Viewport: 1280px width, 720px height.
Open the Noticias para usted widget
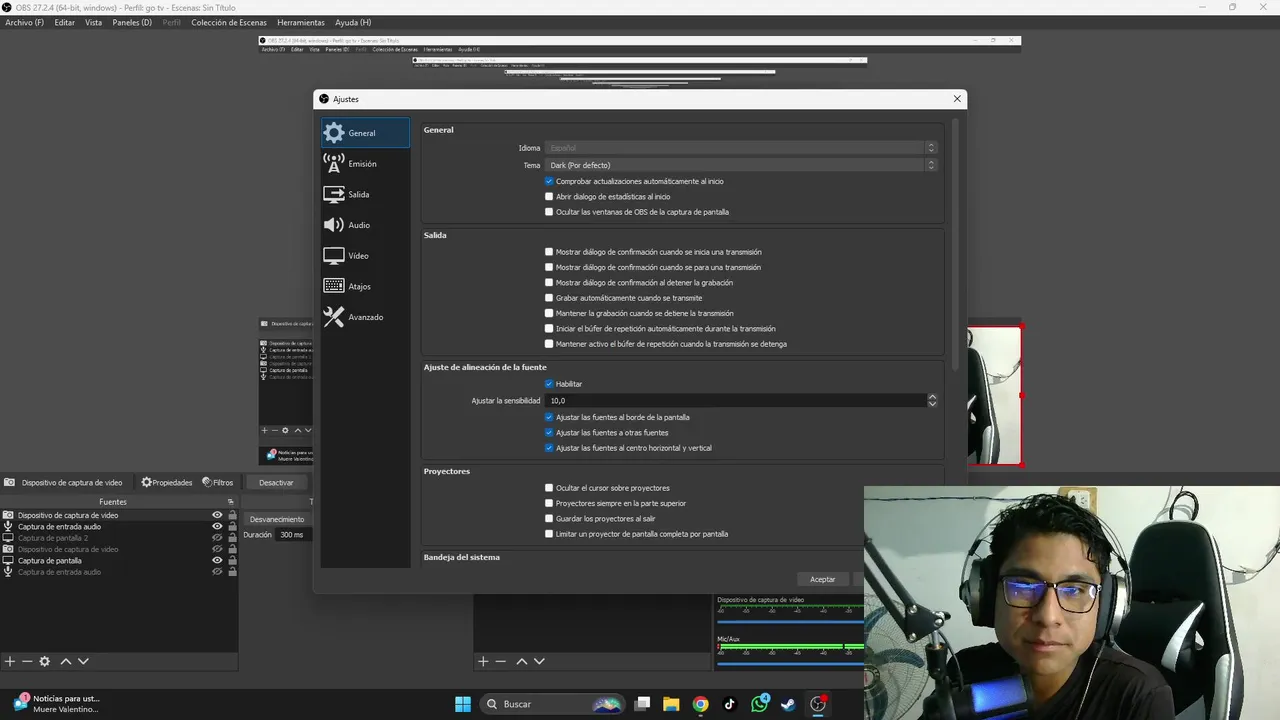[56, 704]
